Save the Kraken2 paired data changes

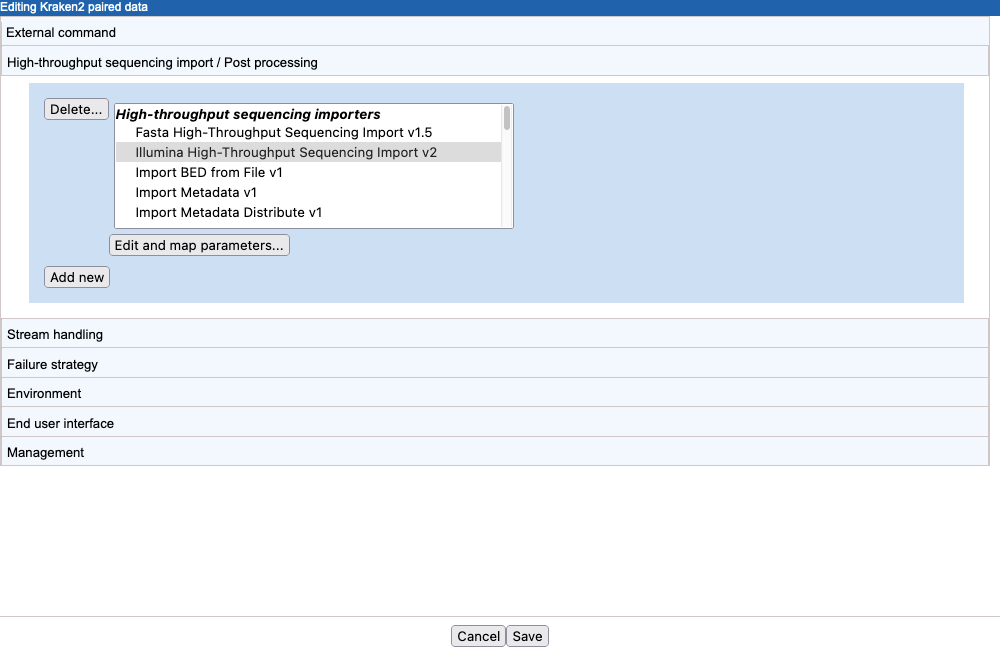click(x=527, y=636)
